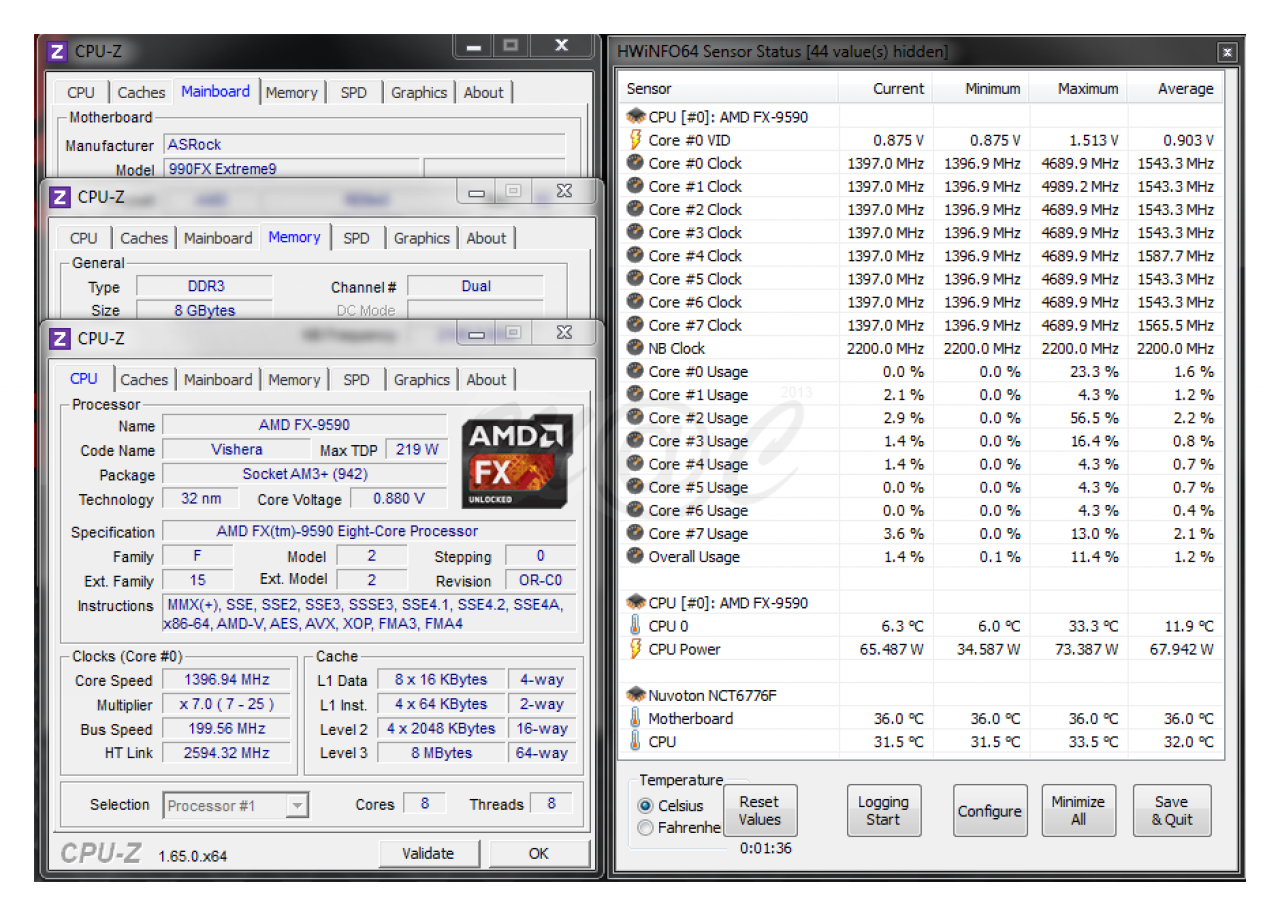Click the Core #6 Clock sensor icon

pos(635,302)
